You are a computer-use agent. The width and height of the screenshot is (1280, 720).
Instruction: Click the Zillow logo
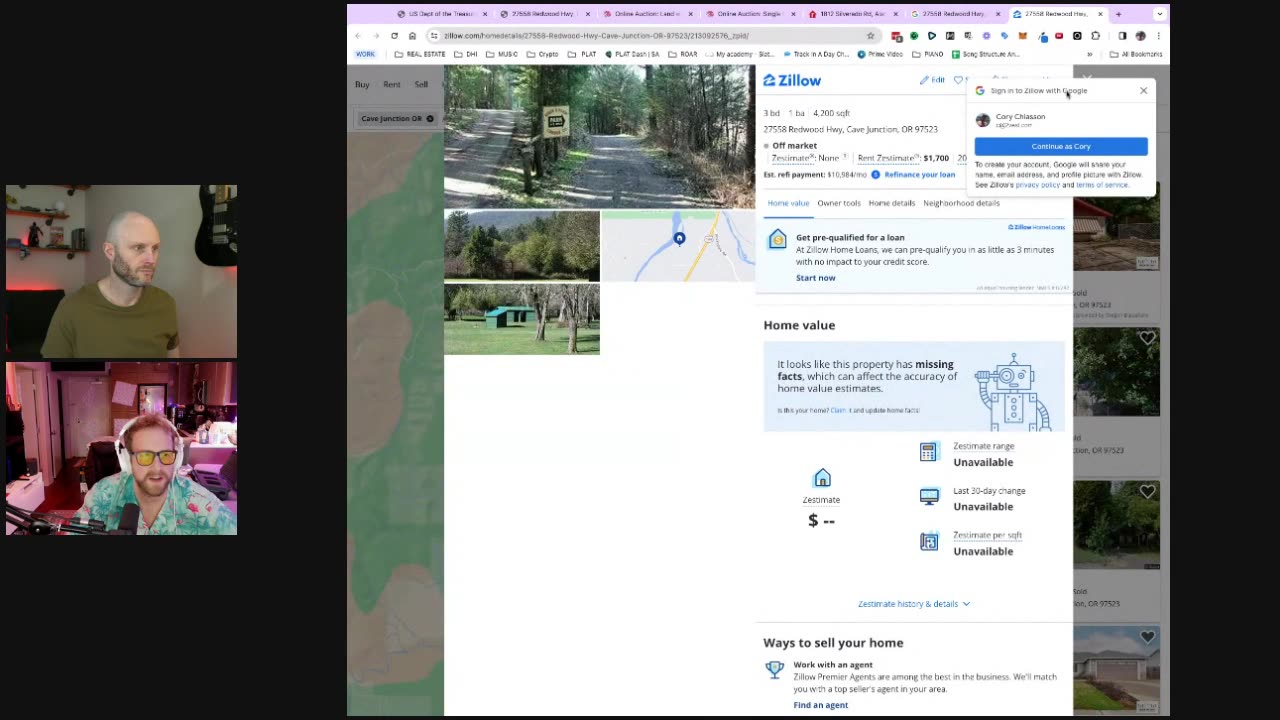coord(792,80)
